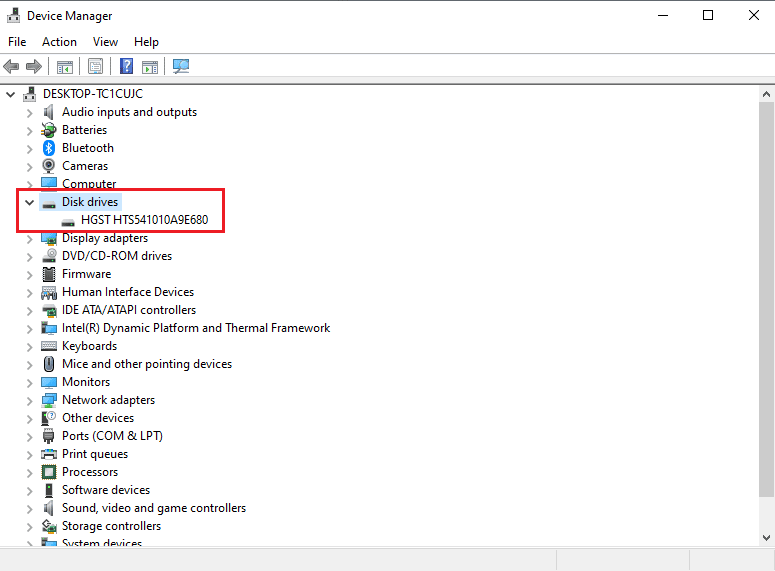Open the Help menu
Viewport: 775px width, 571px height.
[146, 42]
